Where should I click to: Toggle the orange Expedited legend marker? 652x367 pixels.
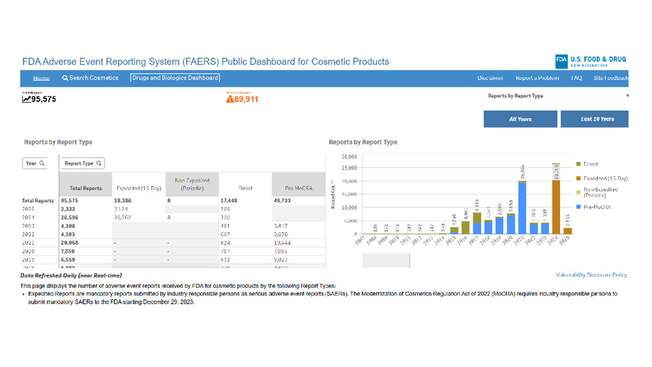[x=578, y=178]
